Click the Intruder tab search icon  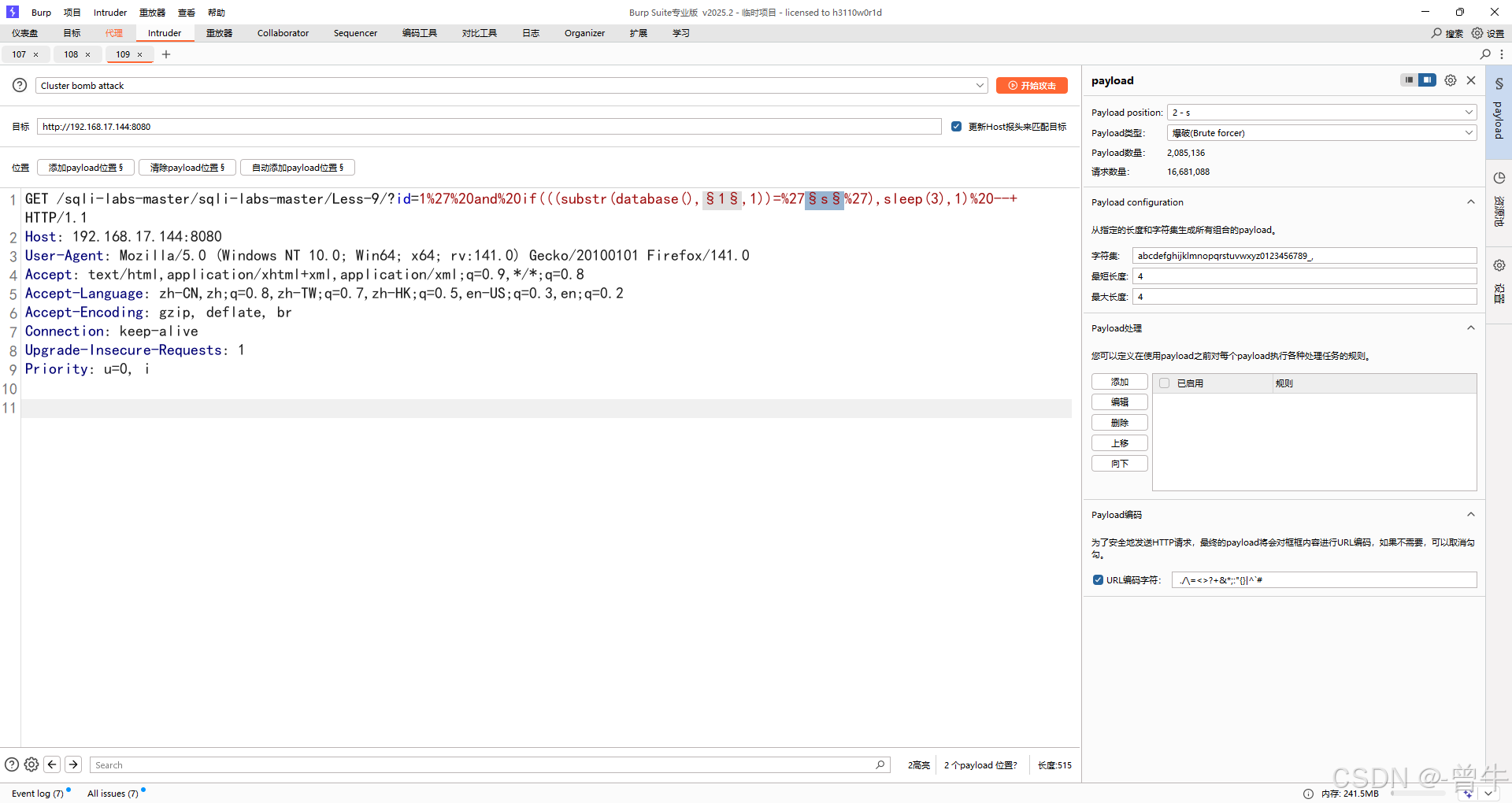[1485, 54]
